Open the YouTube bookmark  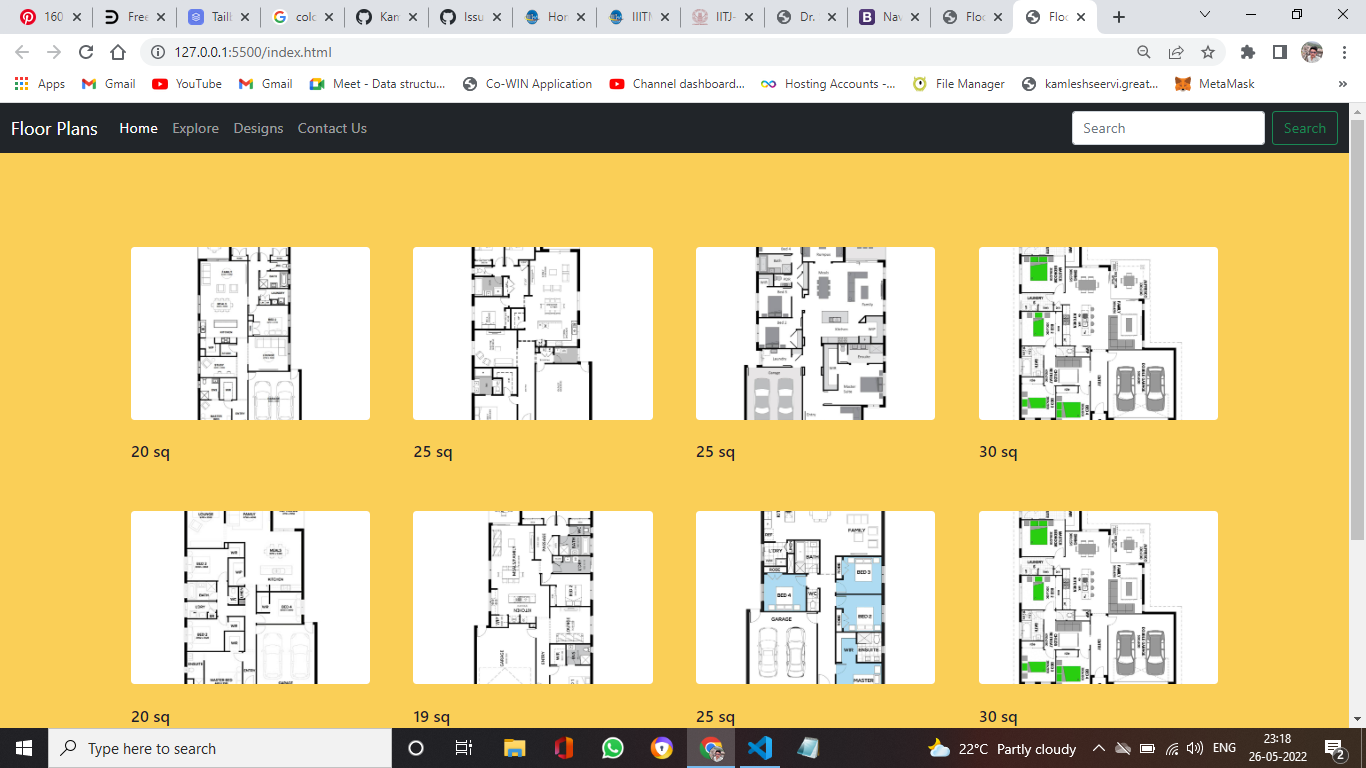tap(186, 84)
